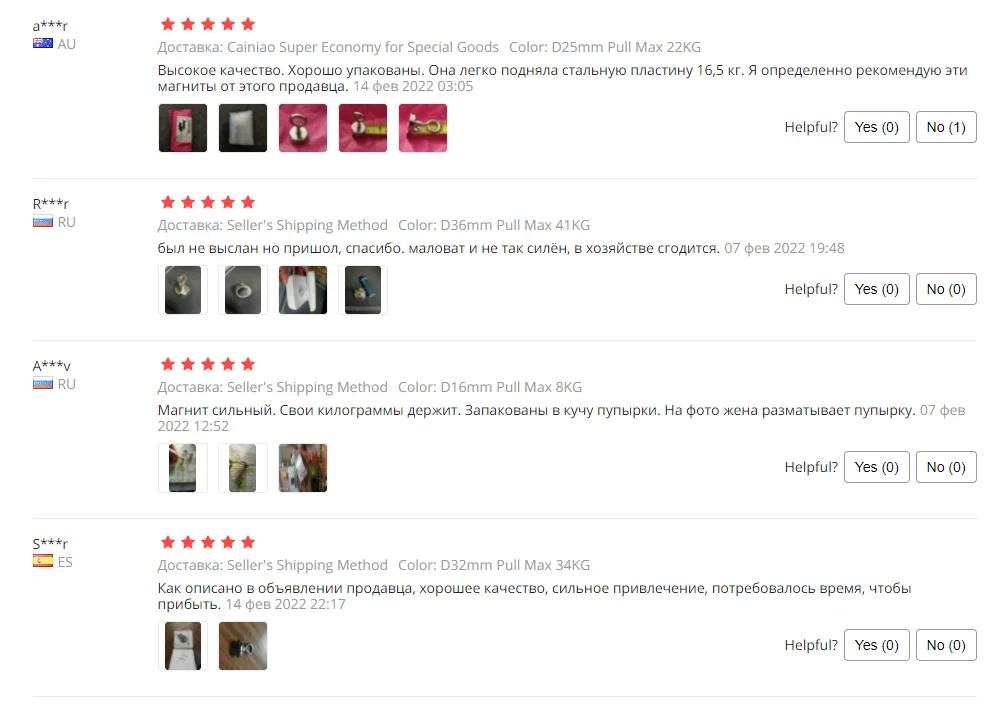Open fourth photo in R***r's review
This screenshot has height=711, width=997.
click(x=363, y=290)
